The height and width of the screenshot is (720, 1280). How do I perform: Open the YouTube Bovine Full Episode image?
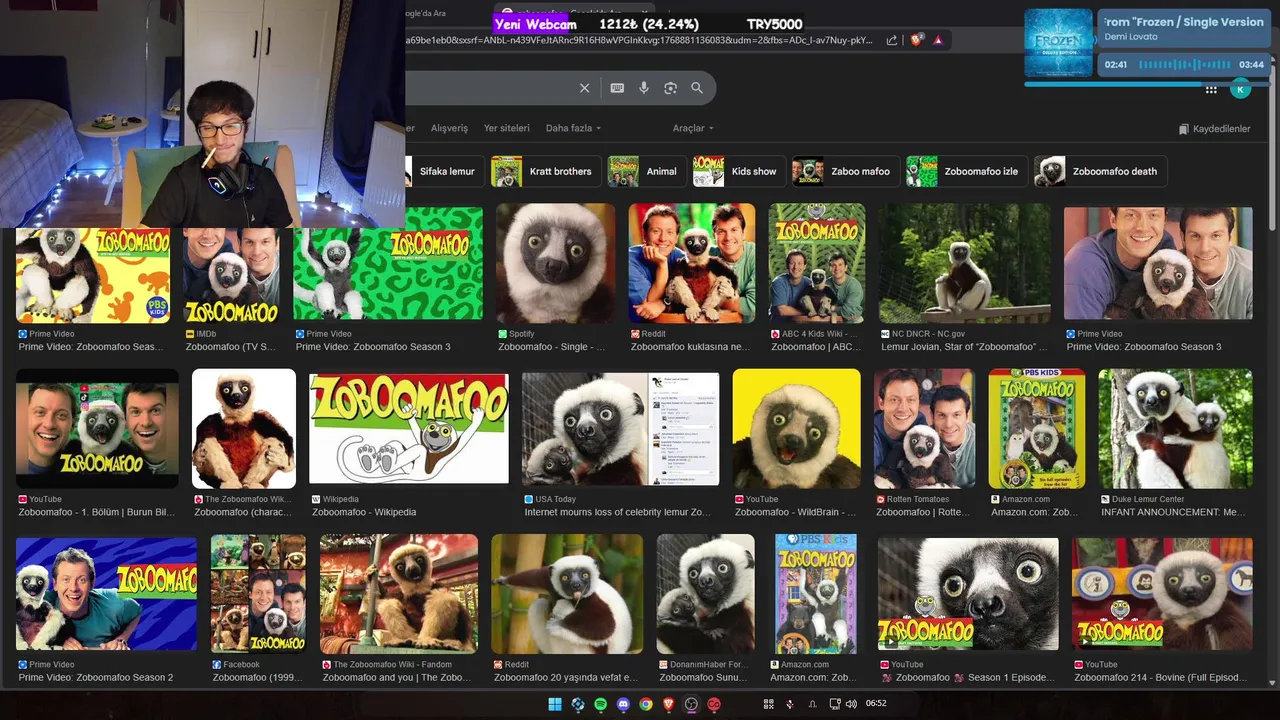pos(1162,594)
